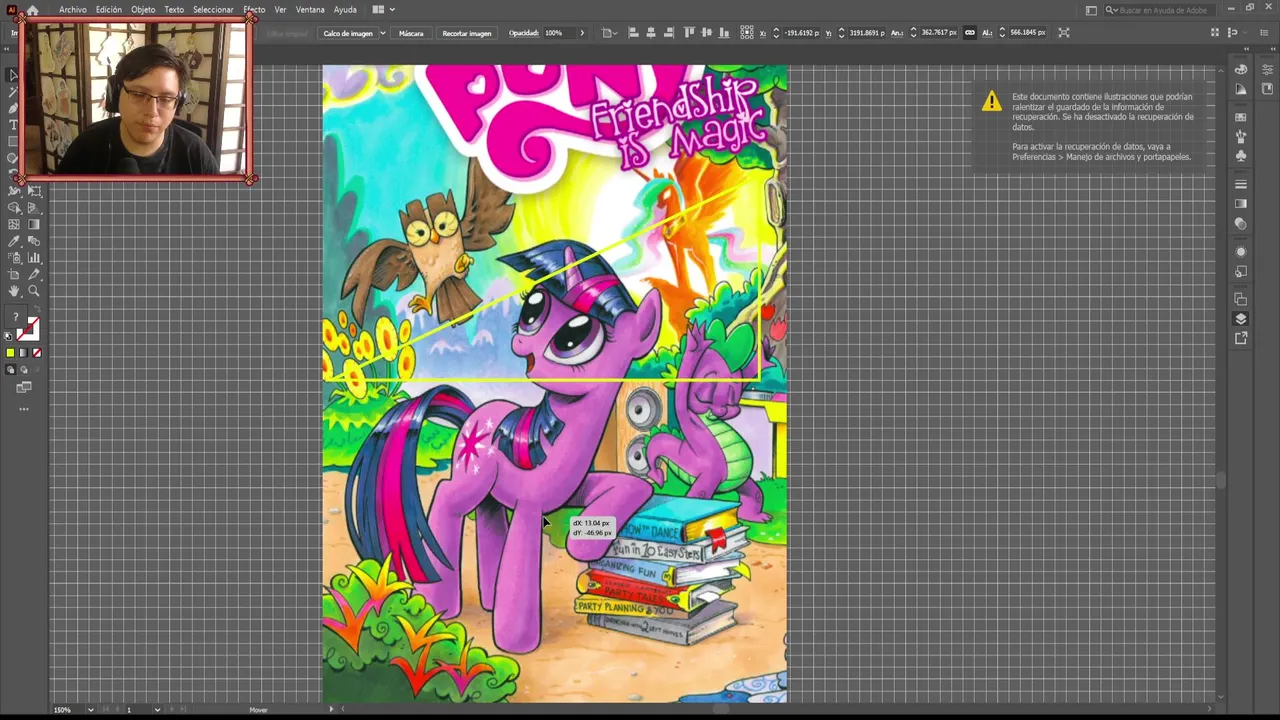Image resolution: width=1280 pixels, height=720 pixels.
Task: Click the Máscara button
Action: [411, 33]
